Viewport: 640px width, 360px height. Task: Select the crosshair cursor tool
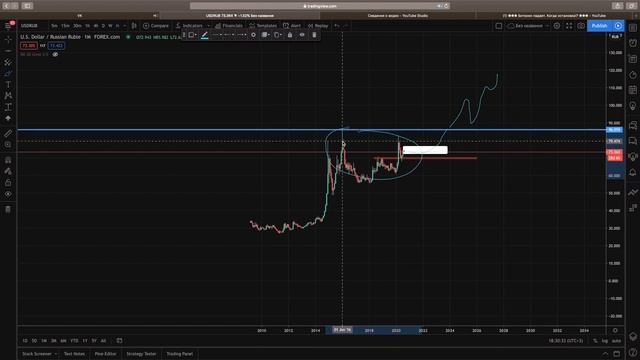8,40
